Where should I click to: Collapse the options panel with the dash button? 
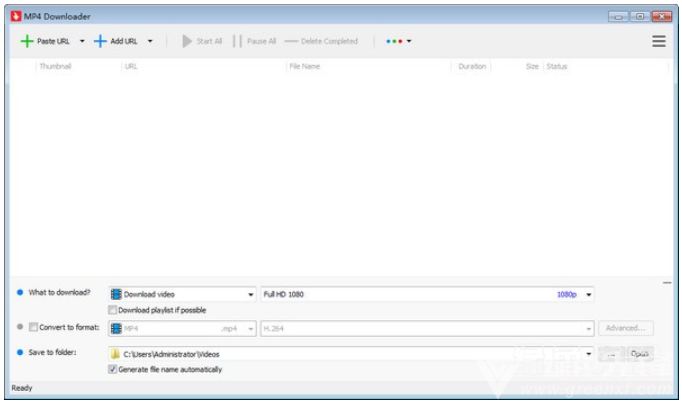pyautogui.click(x=667, y=283)
